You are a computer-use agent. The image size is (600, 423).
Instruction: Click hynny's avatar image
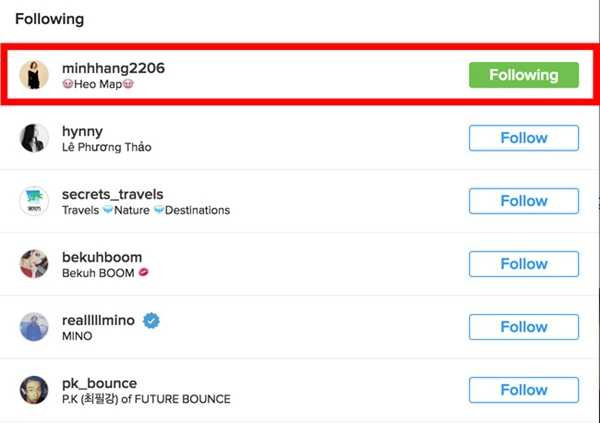(x=34, y=138)
